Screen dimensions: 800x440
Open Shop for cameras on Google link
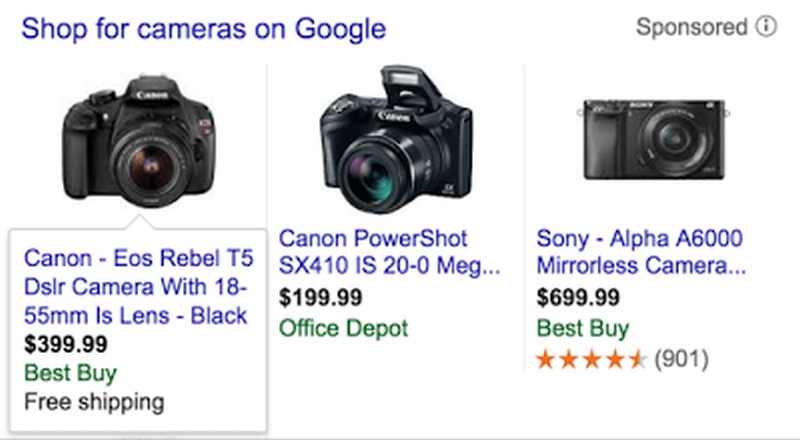tap(204, 29)
